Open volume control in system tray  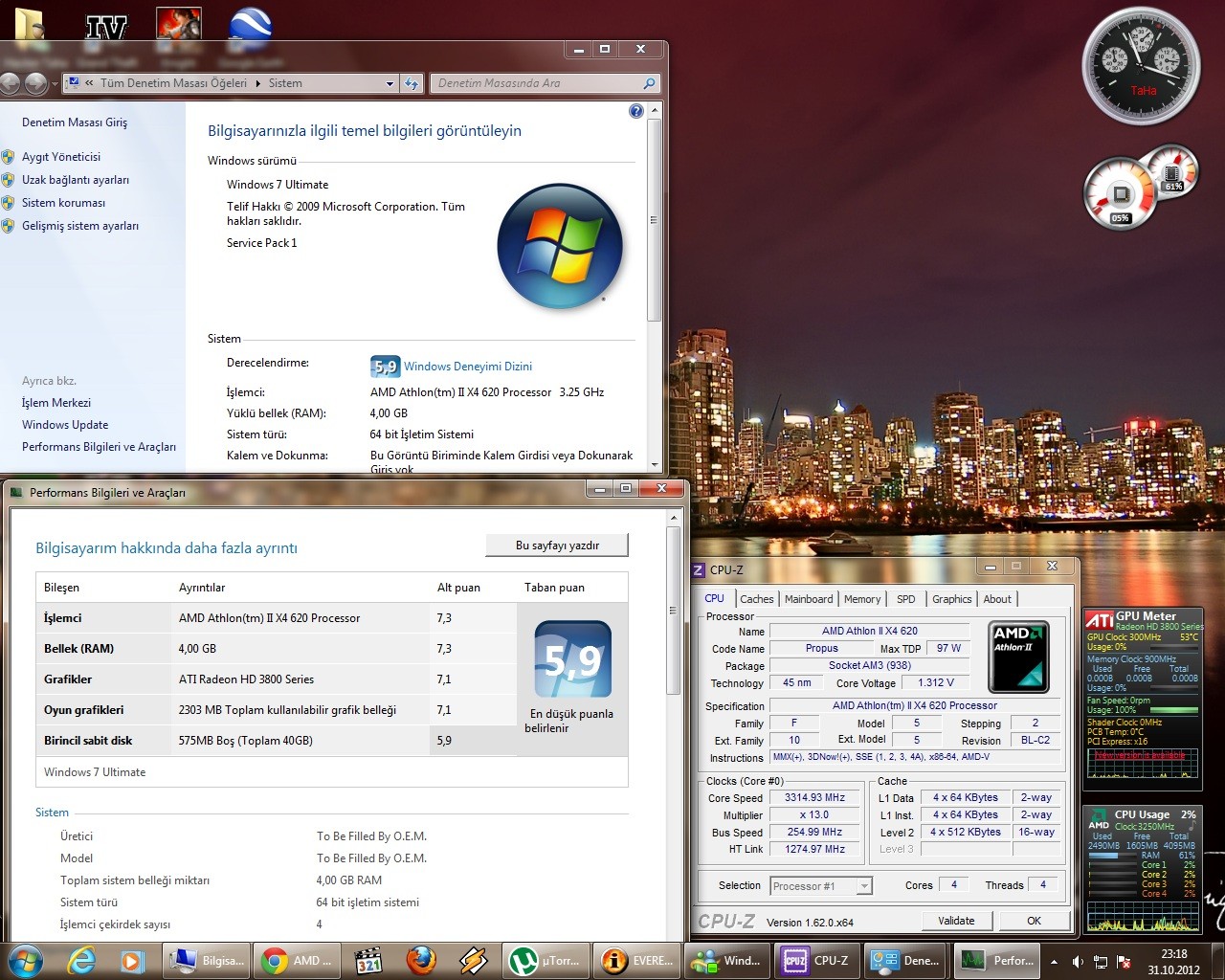pyautogui.click(x=1078, y=961)
